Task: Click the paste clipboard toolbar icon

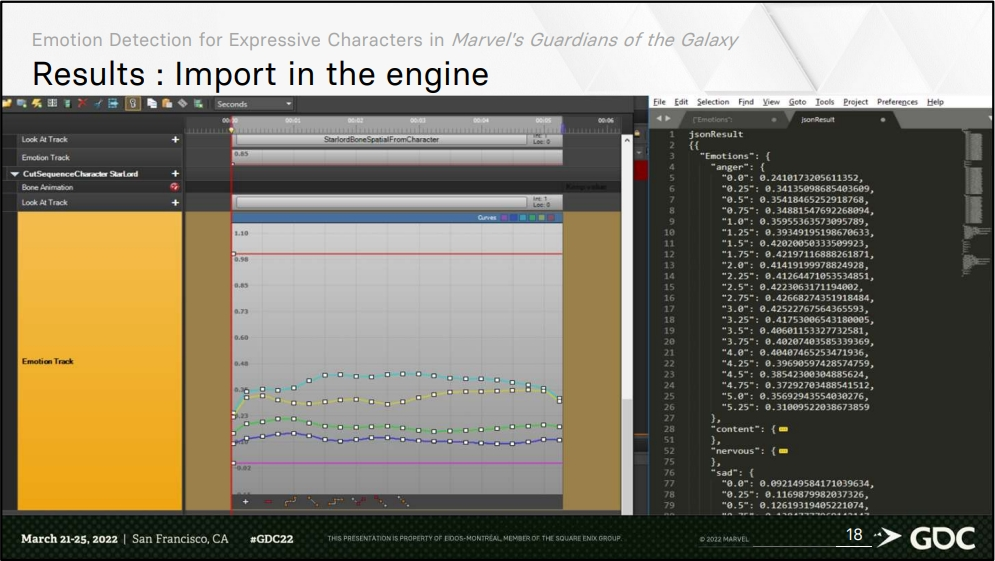Action: [167, 103]
